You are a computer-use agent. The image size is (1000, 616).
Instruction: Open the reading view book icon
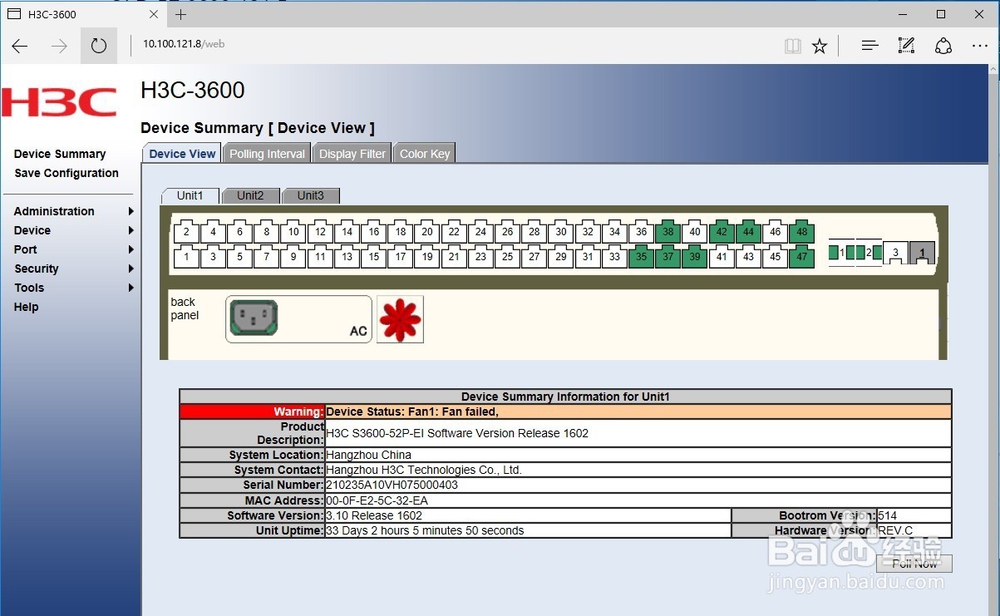[793, 45]
